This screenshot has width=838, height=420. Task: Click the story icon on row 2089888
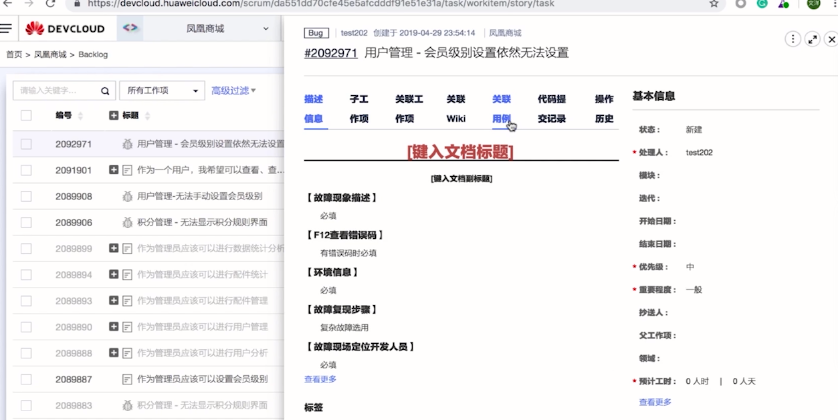point(127,353)
